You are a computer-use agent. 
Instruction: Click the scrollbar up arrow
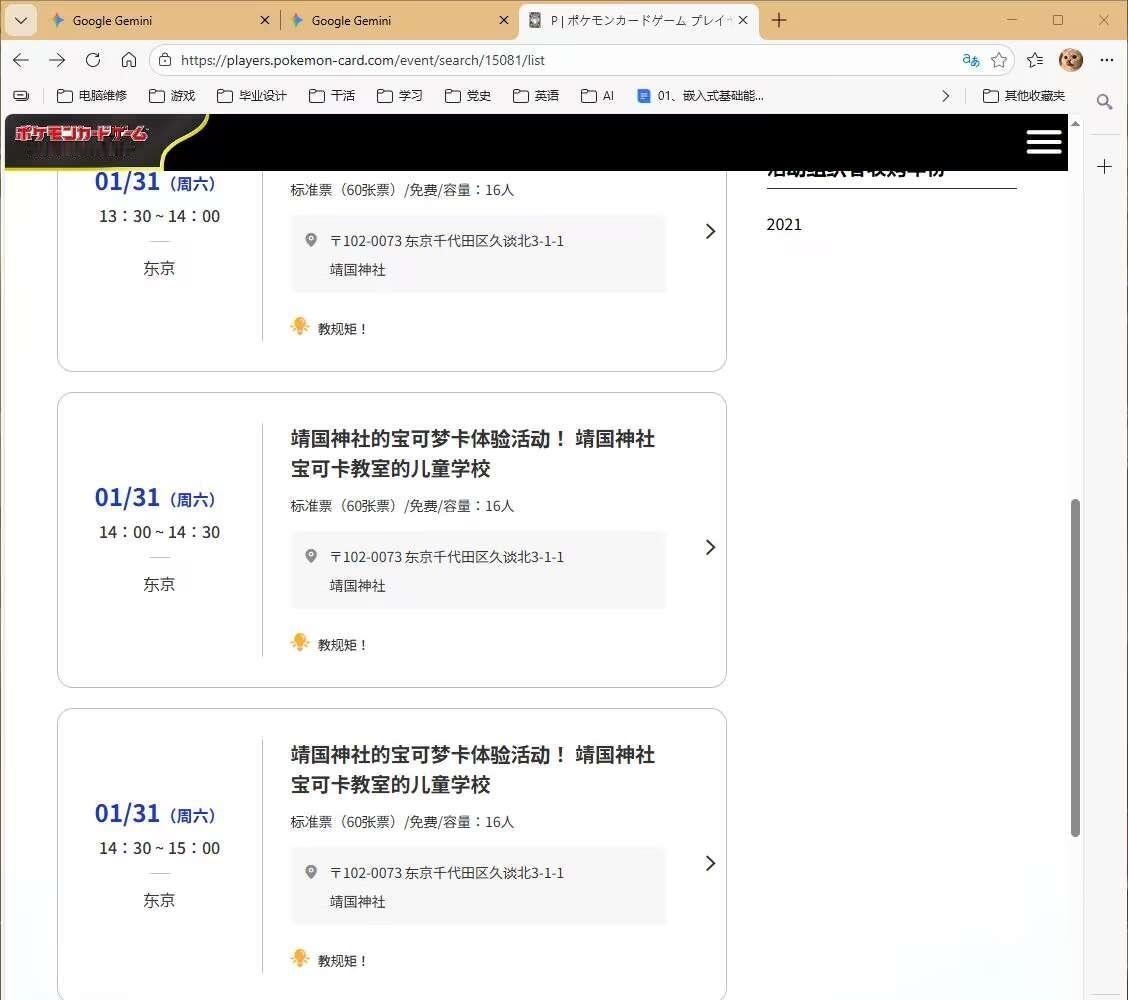click(x=1075, y=124)
